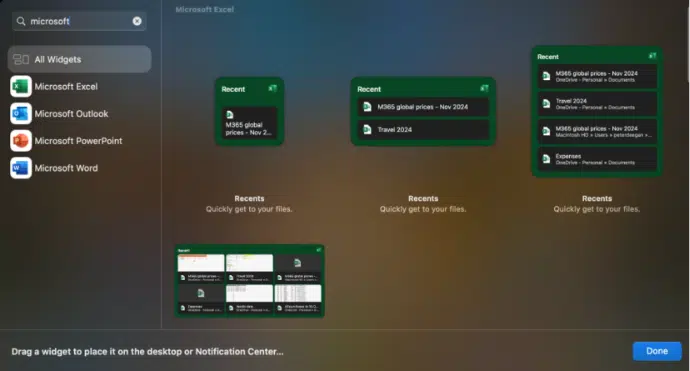Select All Widgets in the sidebar
Image resolution: width=690 pixels, height=371 pixels.
pyautogui.click(x=79, y=59)
